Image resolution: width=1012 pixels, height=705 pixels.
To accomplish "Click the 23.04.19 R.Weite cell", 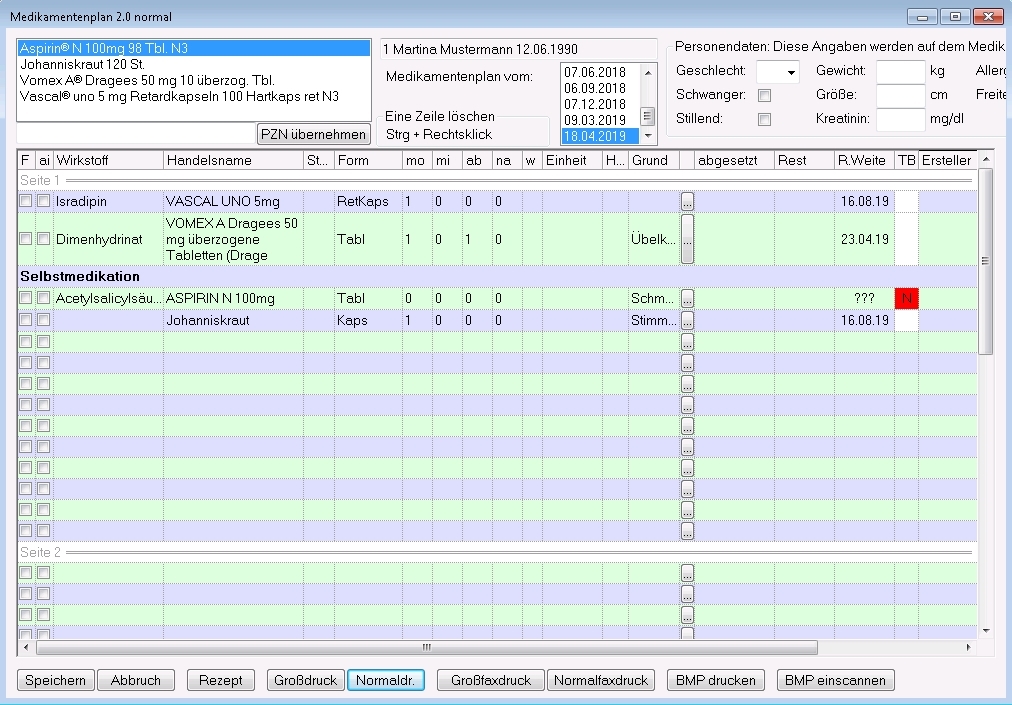I will [x=864, y=239].
